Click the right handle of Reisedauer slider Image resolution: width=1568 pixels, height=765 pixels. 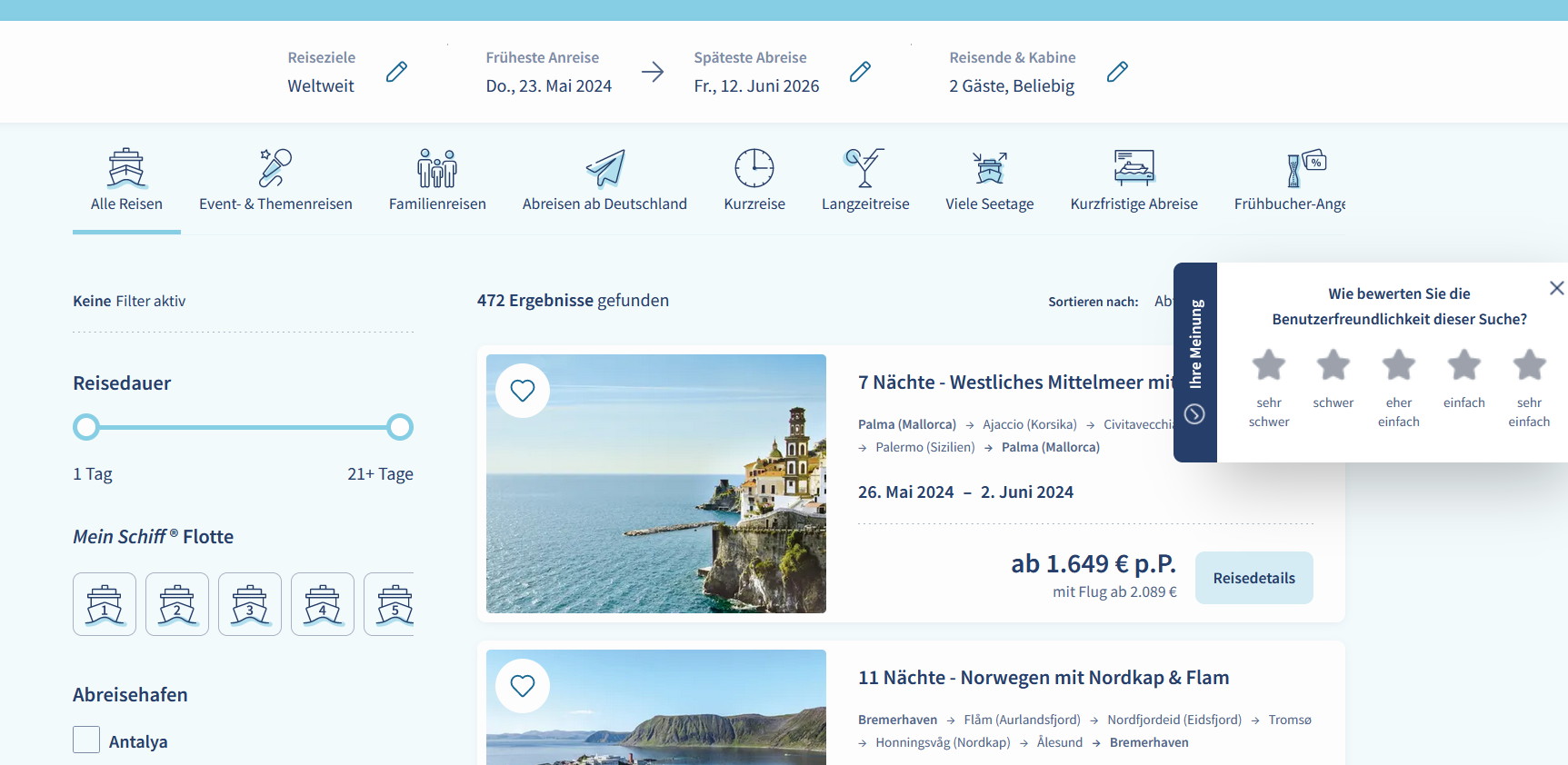pyautogui.click(x=400, y=427)
